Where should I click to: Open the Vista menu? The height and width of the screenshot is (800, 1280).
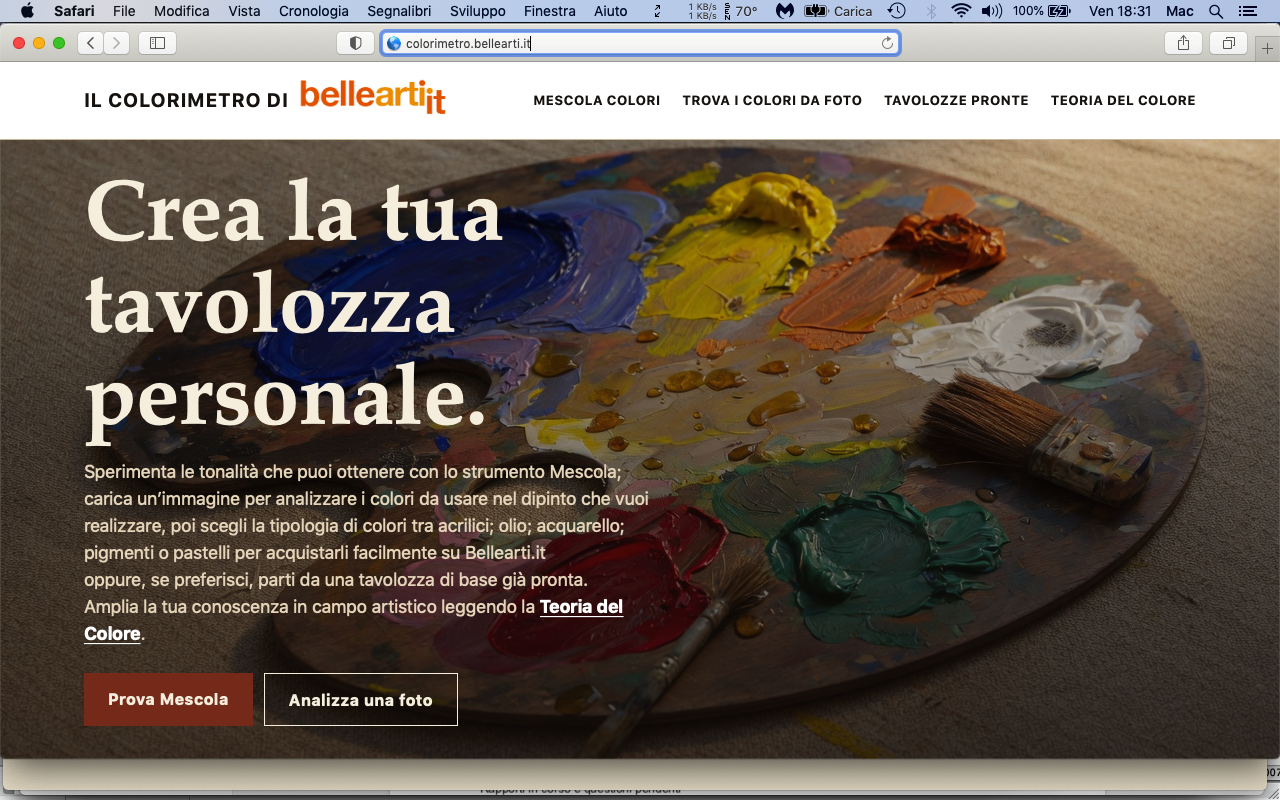pyautogui.click(x=244, y=11)
